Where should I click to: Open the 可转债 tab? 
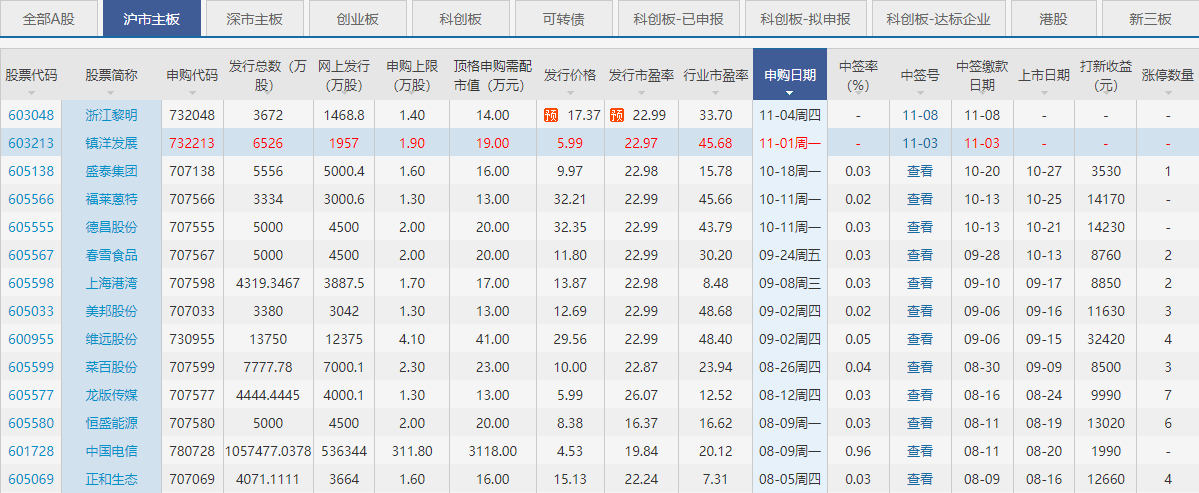tap(564, 19)
